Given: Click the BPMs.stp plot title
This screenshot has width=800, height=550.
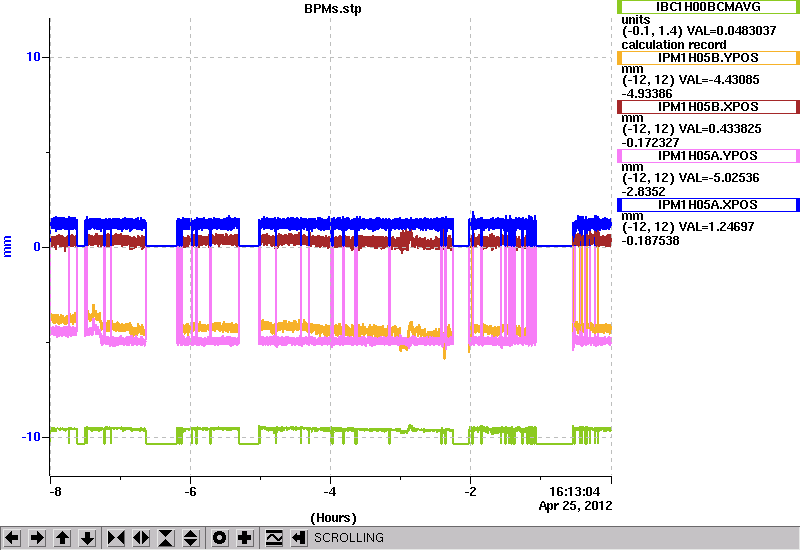Looking at the screenshot, I should [x=333, y=9].
